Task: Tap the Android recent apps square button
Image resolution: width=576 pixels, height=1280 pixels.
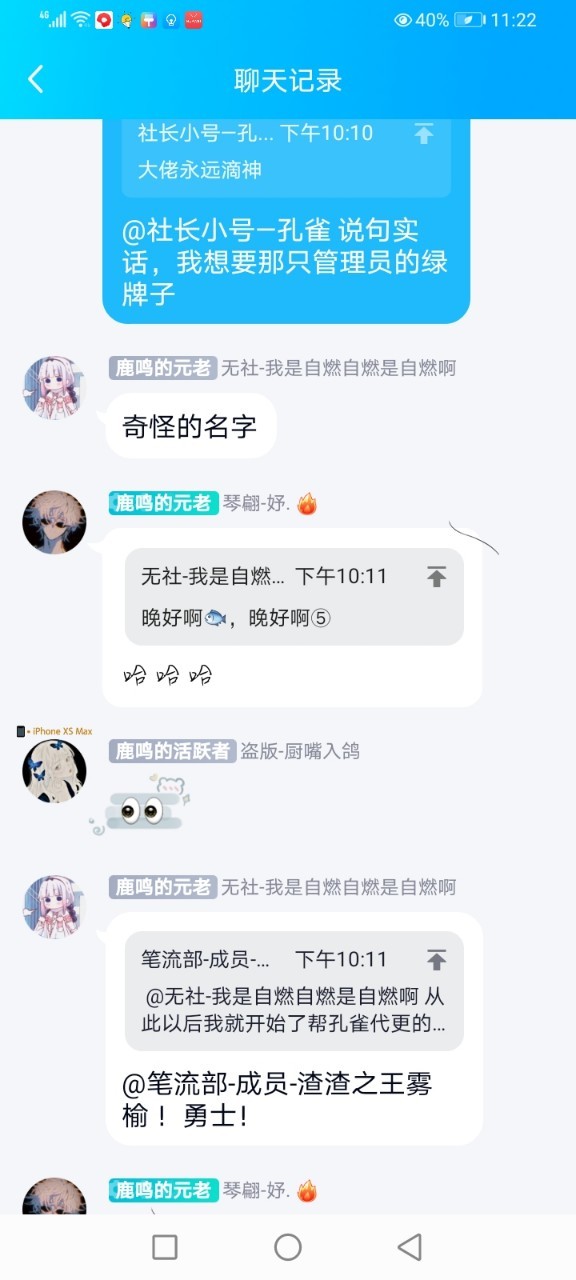Action: (x=165, y=1246)
